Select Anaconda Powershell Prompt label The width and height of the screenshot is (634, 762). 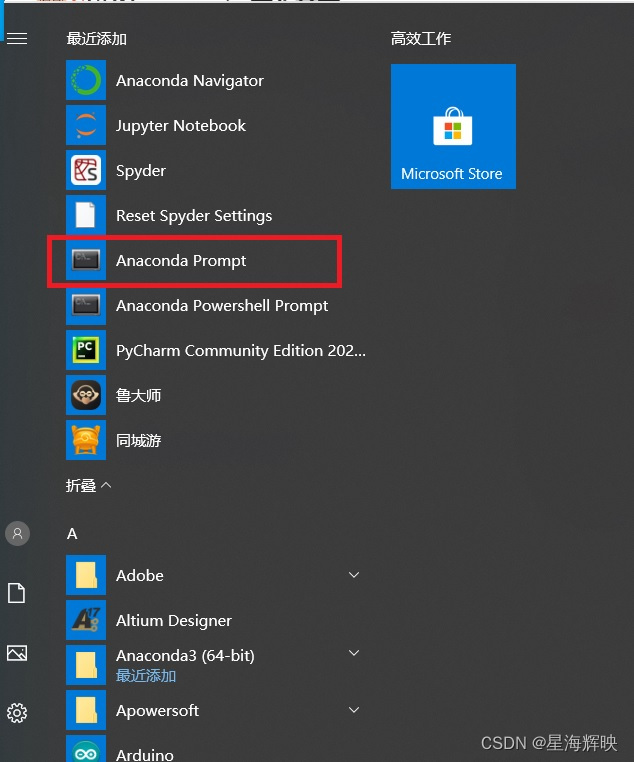[222, 306]
